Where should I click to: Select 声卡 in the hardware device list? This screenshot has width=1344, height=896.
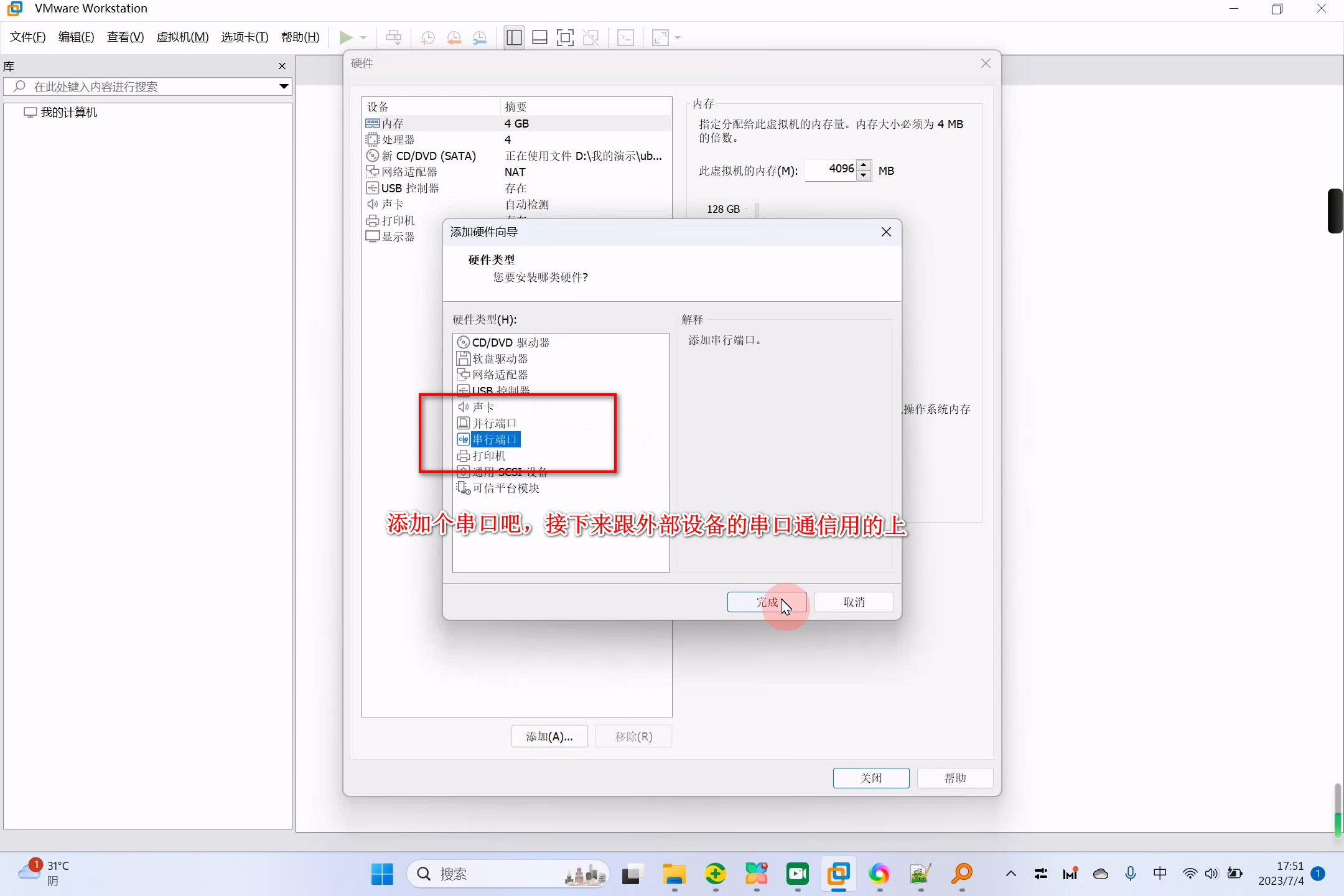tap(516, 204)
